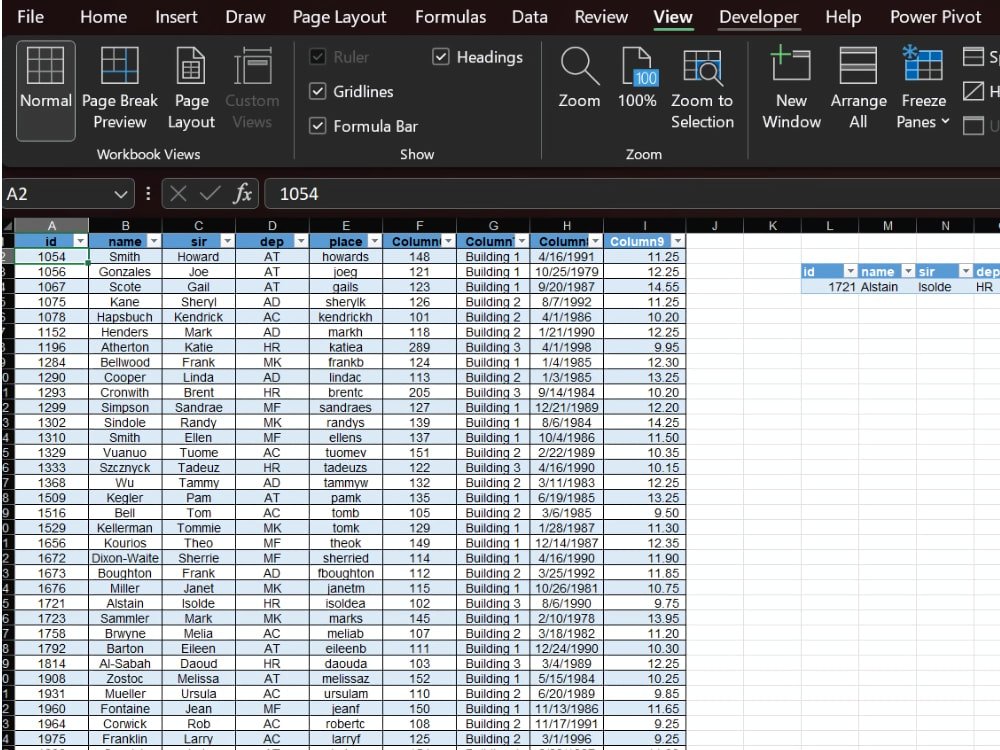The image size is (1000, 750).
Task: Select the date cell 10/25/1979
Action: click(x=566, y=272)
